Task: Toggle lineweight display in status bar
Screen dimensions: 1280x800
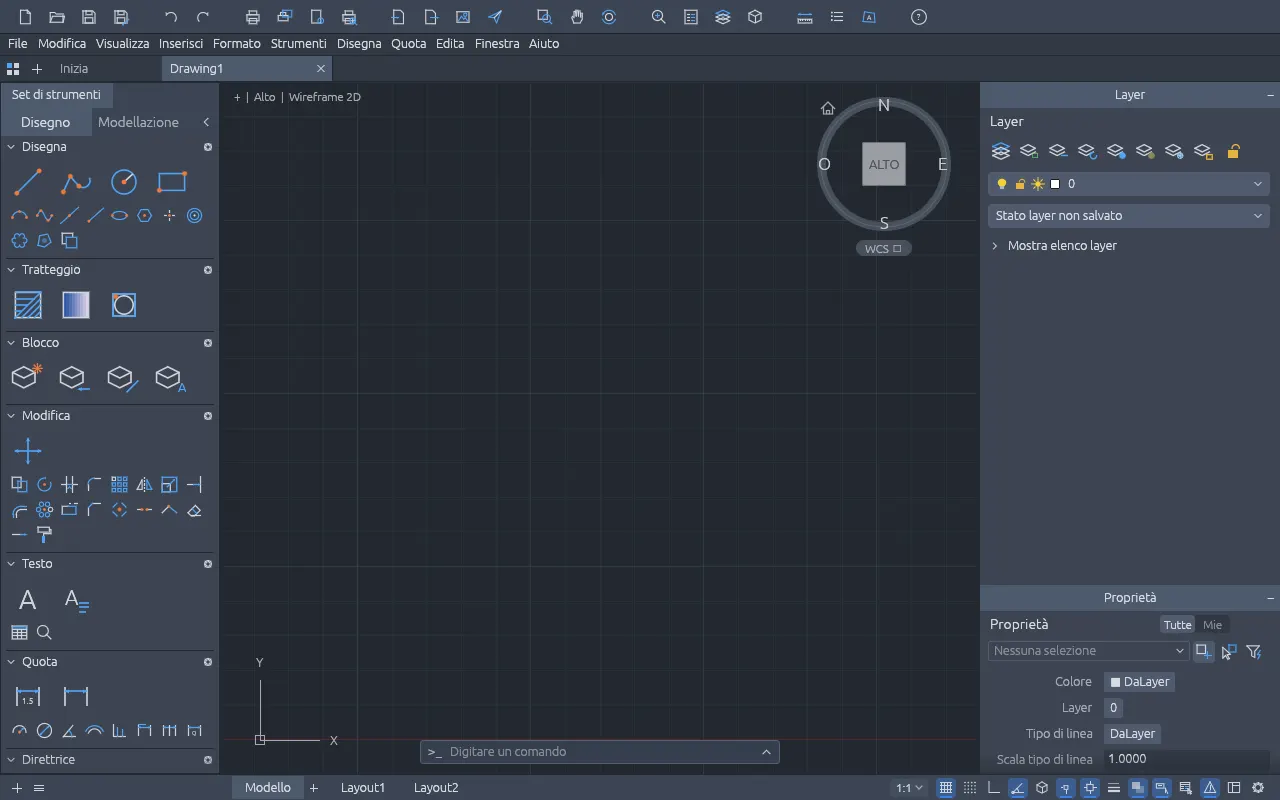Action: [1114, 788]
